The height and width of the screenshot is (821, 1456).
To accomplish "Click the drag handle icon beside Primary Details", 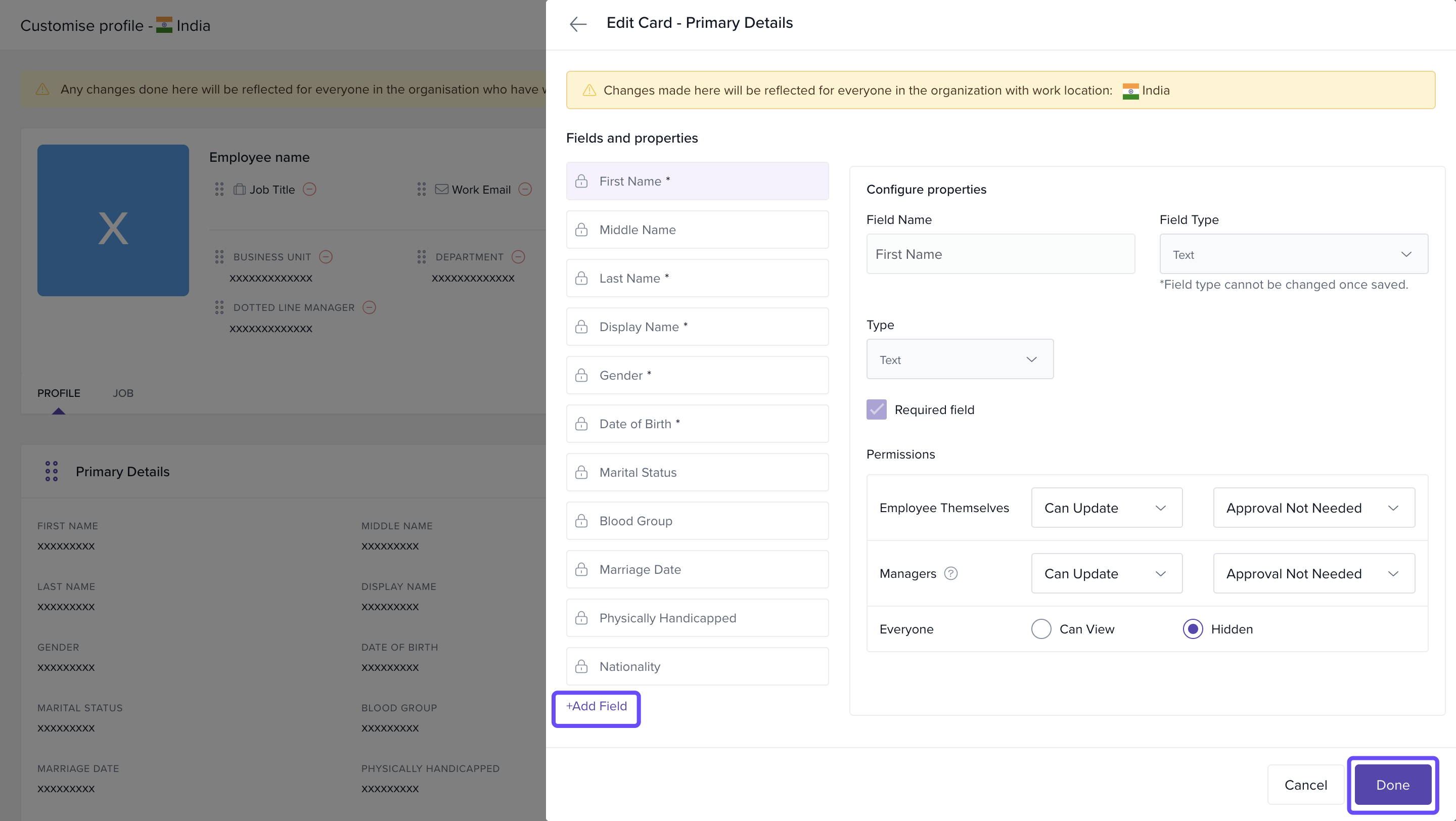I will click(52, 471).
